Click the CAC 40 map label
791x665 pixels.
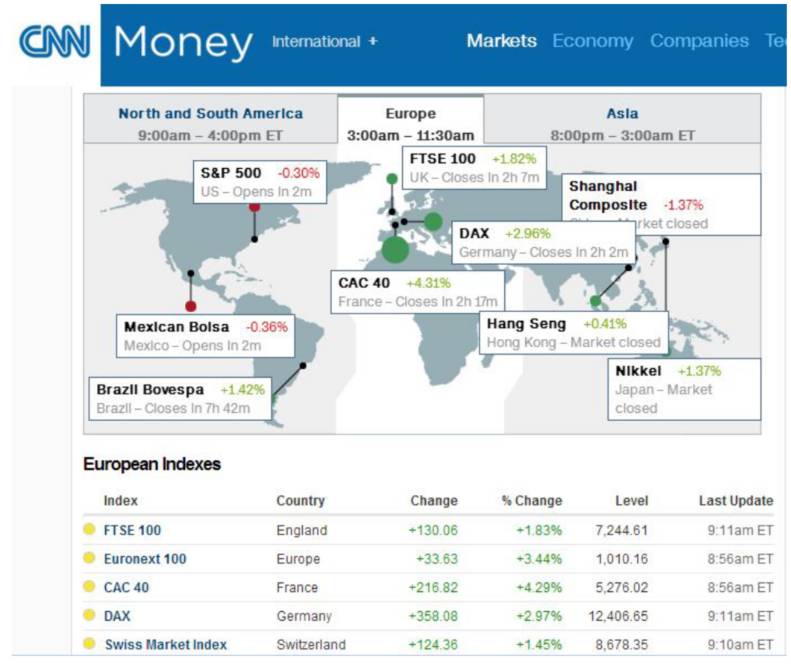(x=418, y=292)
